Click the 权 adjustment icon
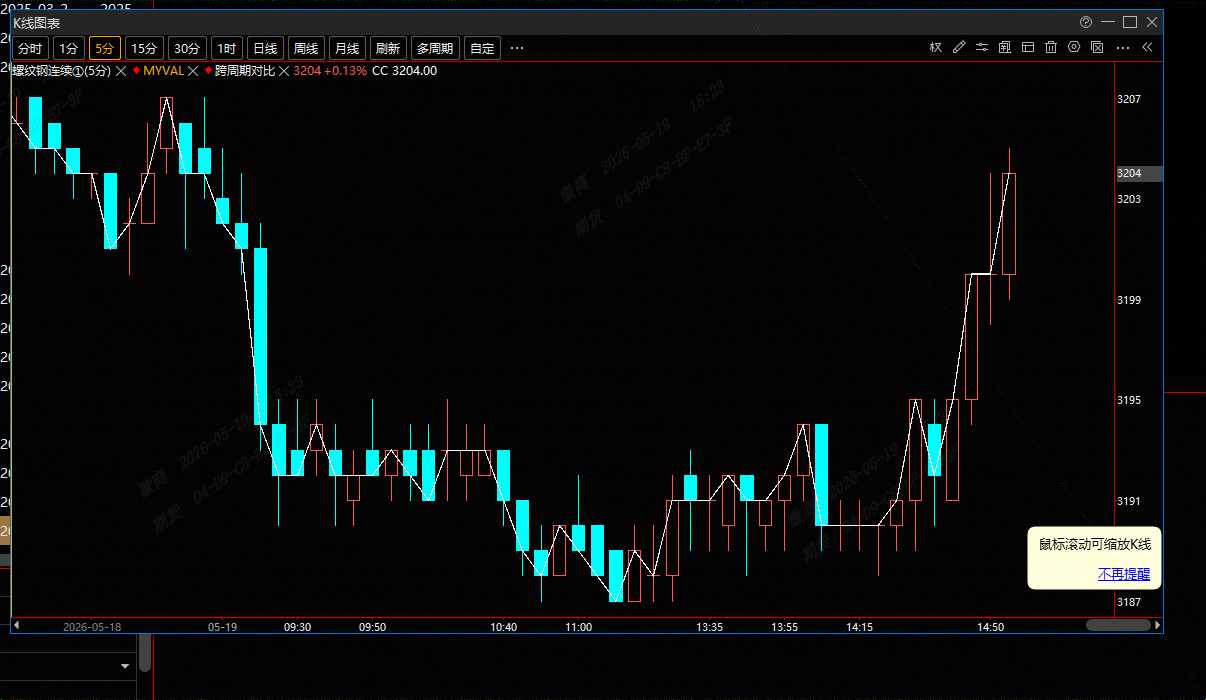 point(936,47)
